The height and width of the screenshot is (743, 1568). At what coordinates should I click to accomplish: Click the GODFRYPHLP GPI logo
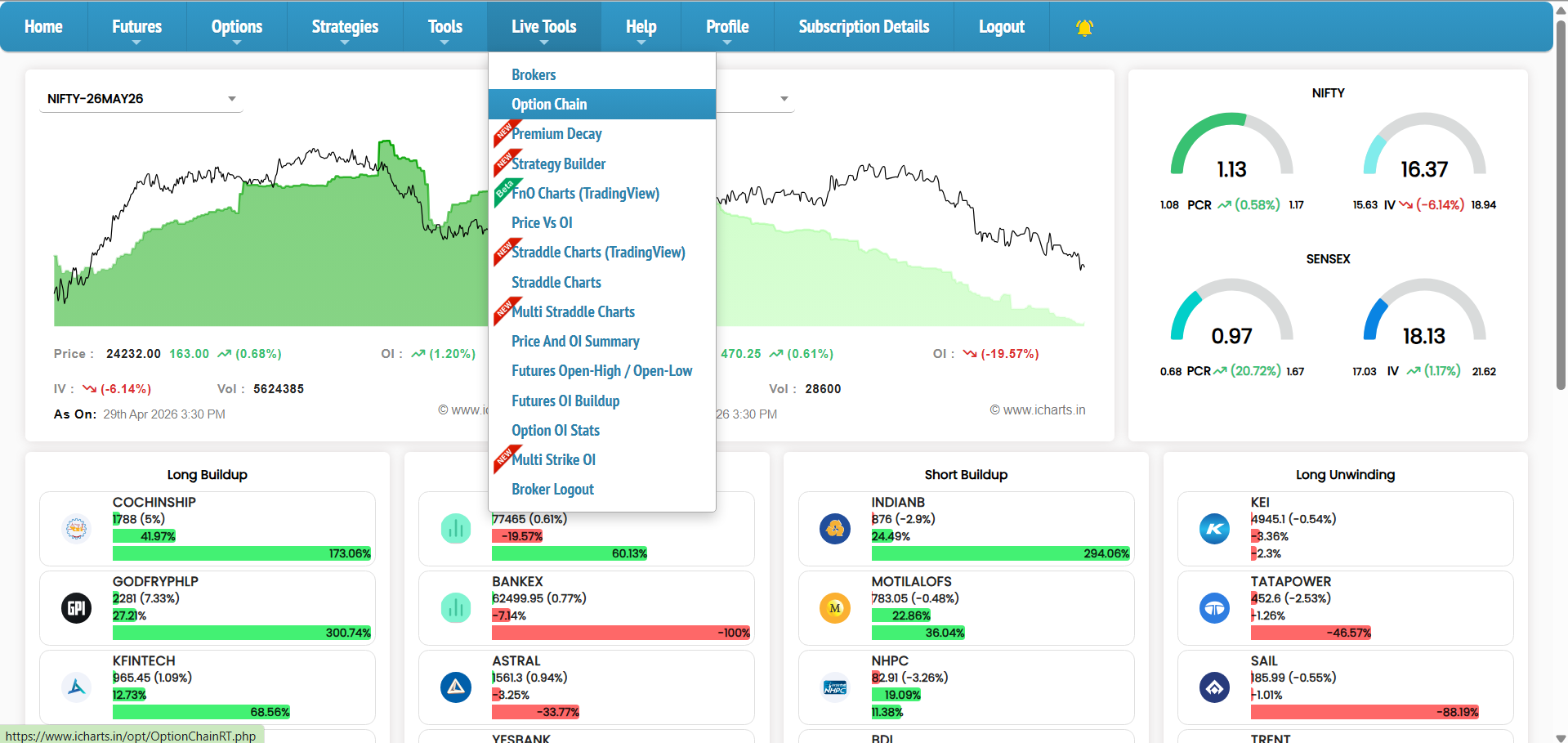(77, 608)
